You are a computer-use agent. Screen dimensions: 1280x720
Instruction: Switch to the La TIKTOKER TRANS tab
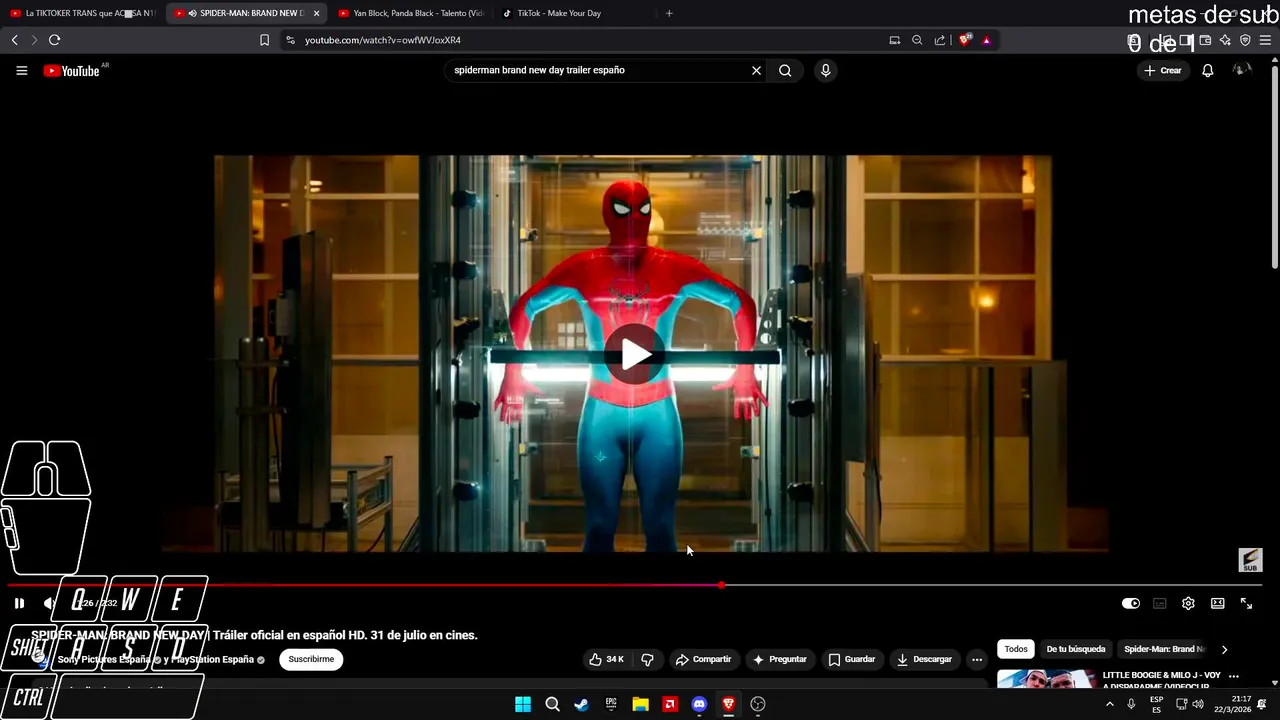click(x=82, y=13)
